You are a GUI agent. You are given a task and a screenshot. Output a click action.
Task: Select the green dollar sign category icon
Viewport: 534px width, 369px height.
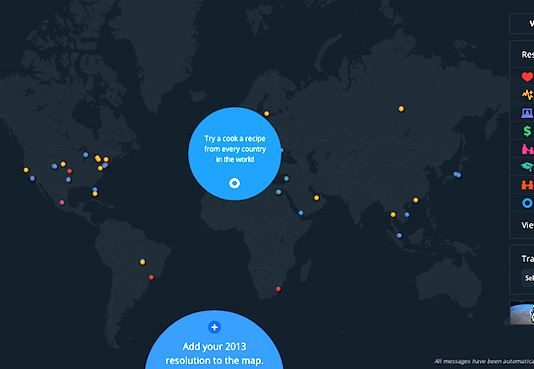(x=528, y=131)
